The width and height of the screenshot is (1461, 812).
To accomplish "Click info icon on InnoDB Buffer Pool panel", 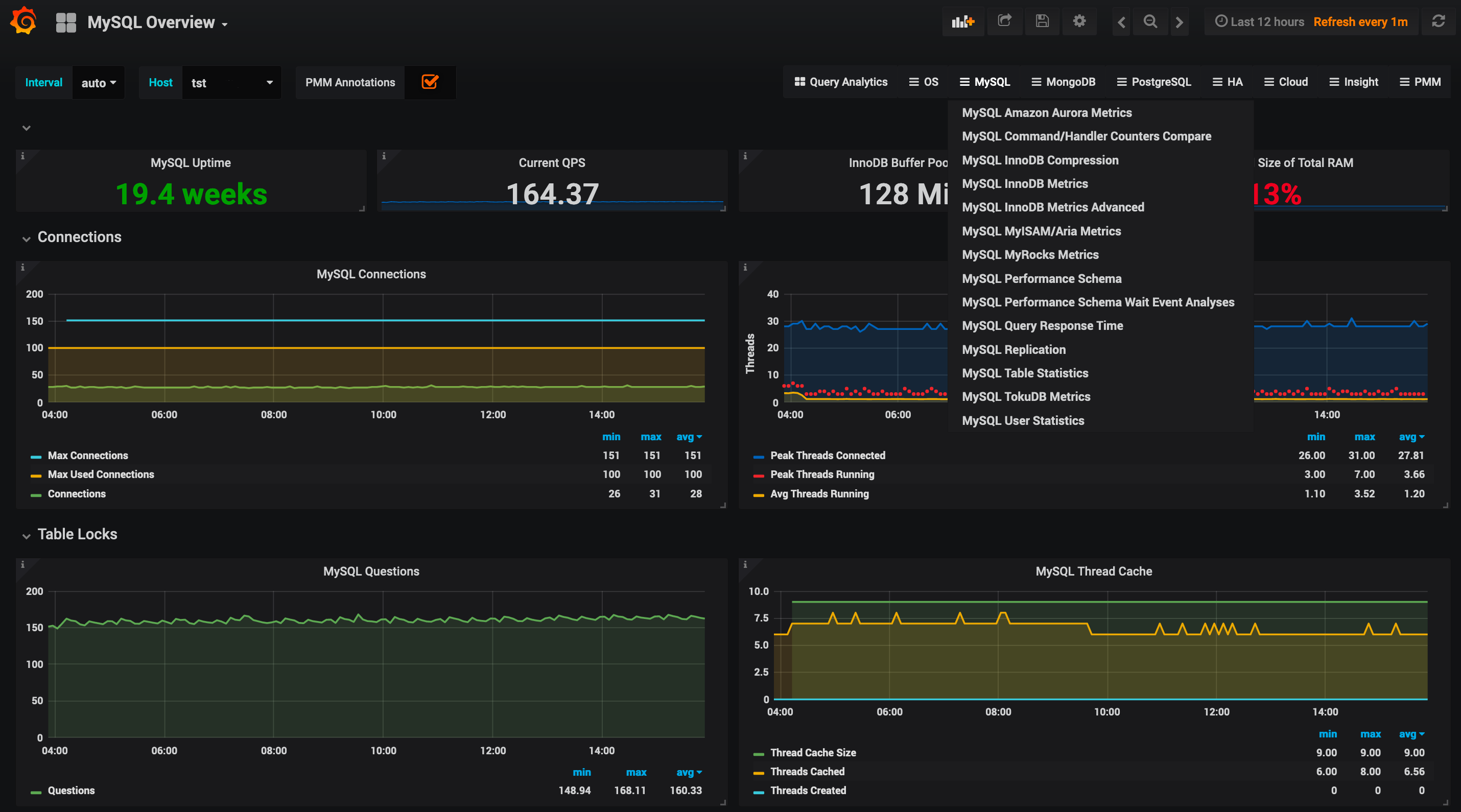I will 745,156.
